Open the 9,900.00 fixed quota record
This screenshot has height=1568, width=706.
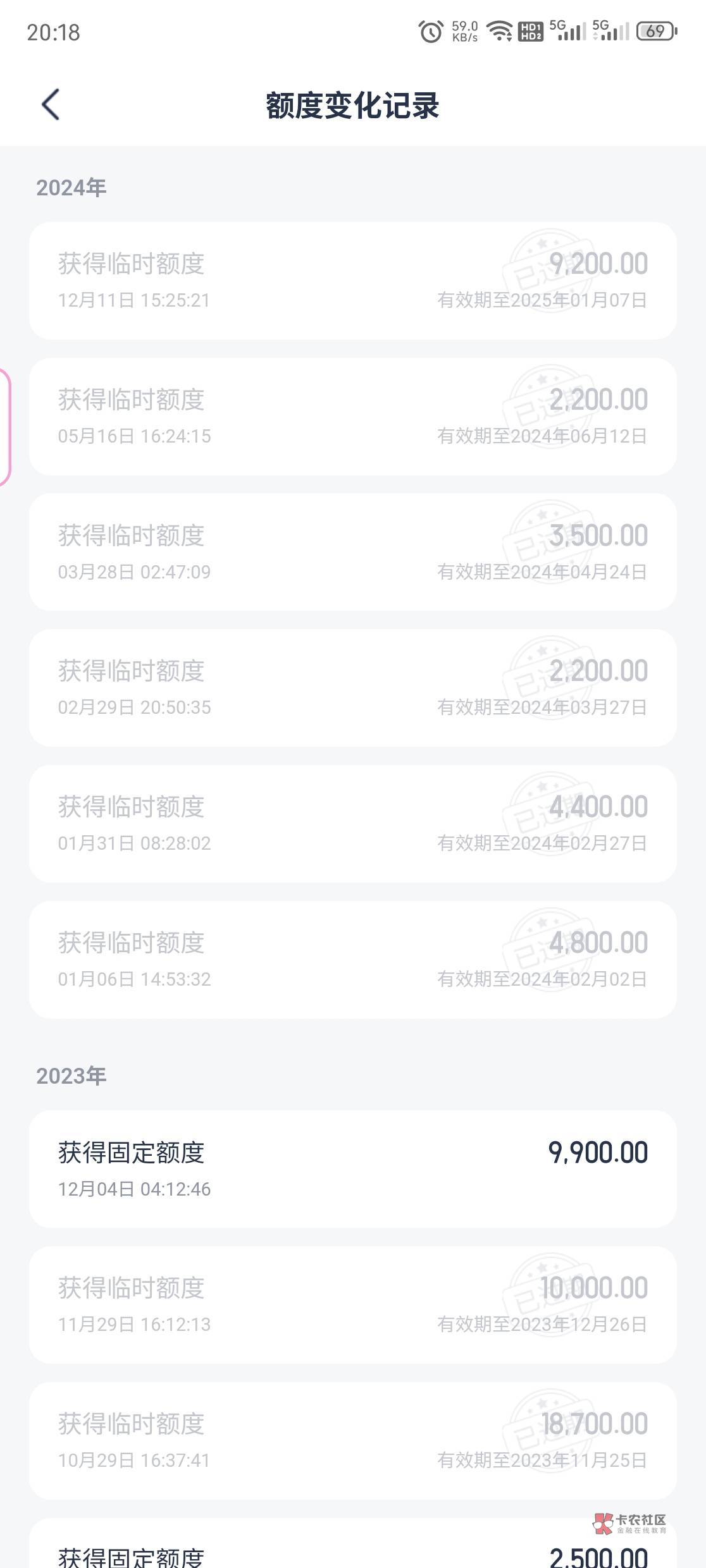click(x=353, y=1169)
